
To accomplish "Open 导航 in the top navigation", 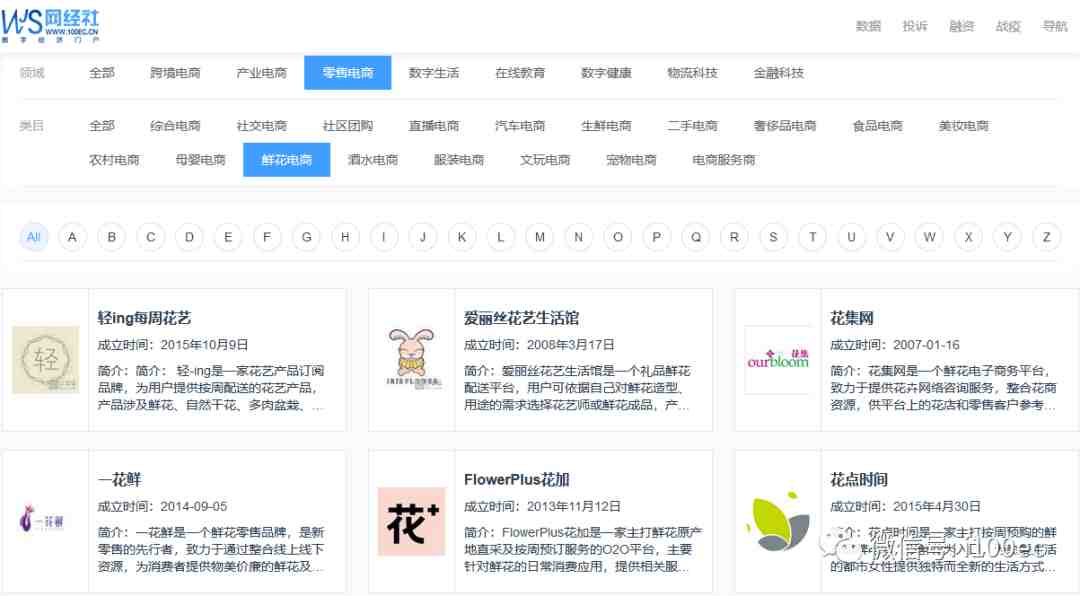I will click(x=1055, y=26).
